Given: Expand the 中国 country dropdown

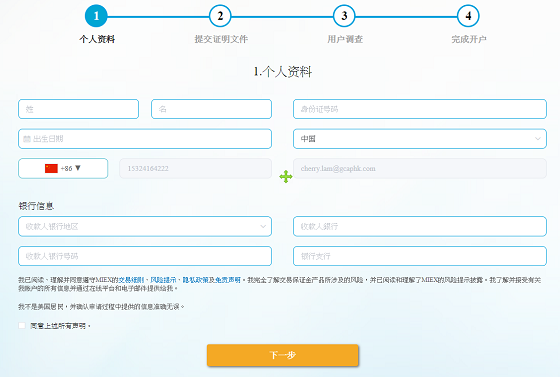Looking at the screenshot, I should 420,139.
